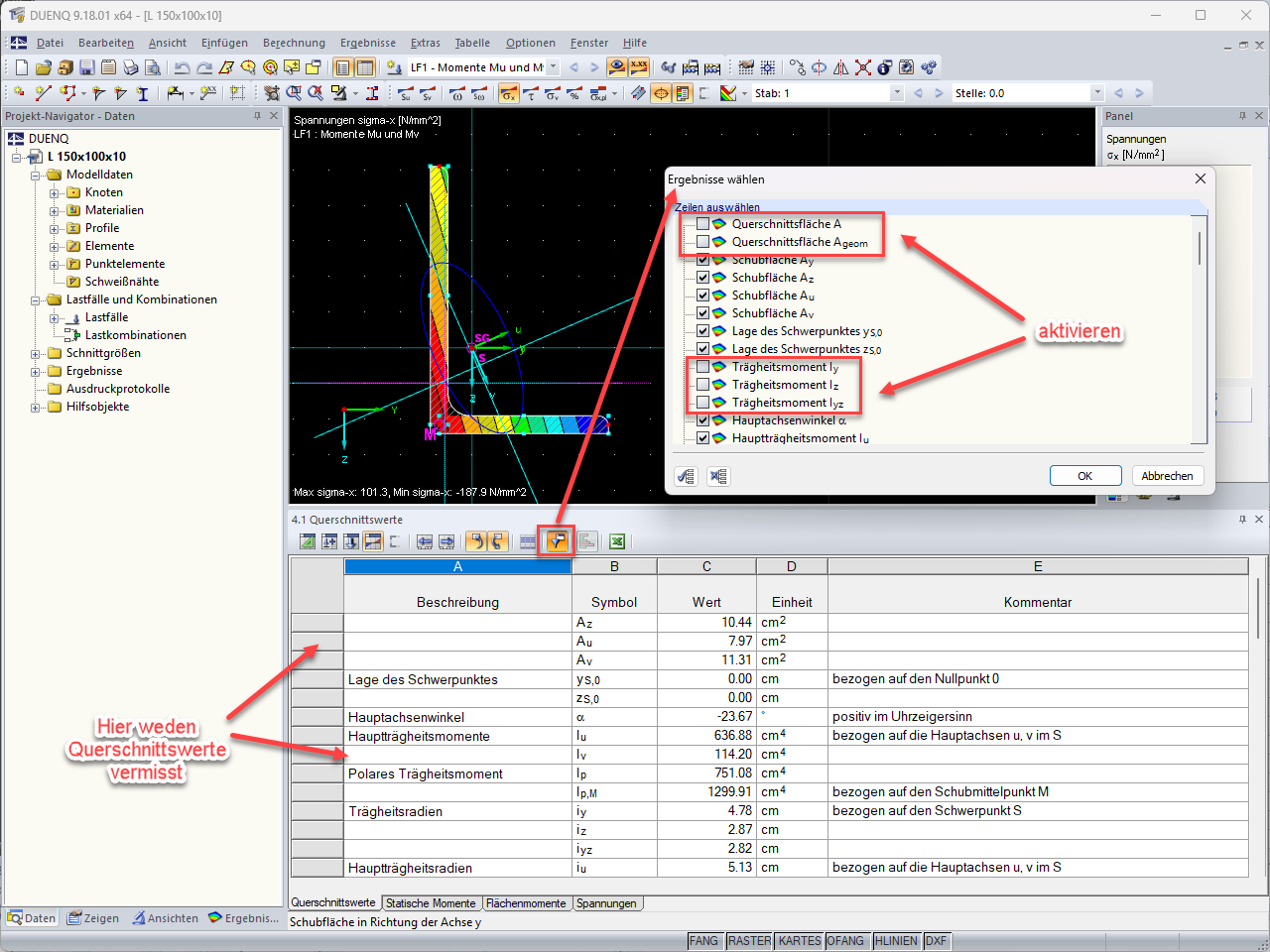Expand the Lastfälle und Kombinationen node

(x=34, y=298)
